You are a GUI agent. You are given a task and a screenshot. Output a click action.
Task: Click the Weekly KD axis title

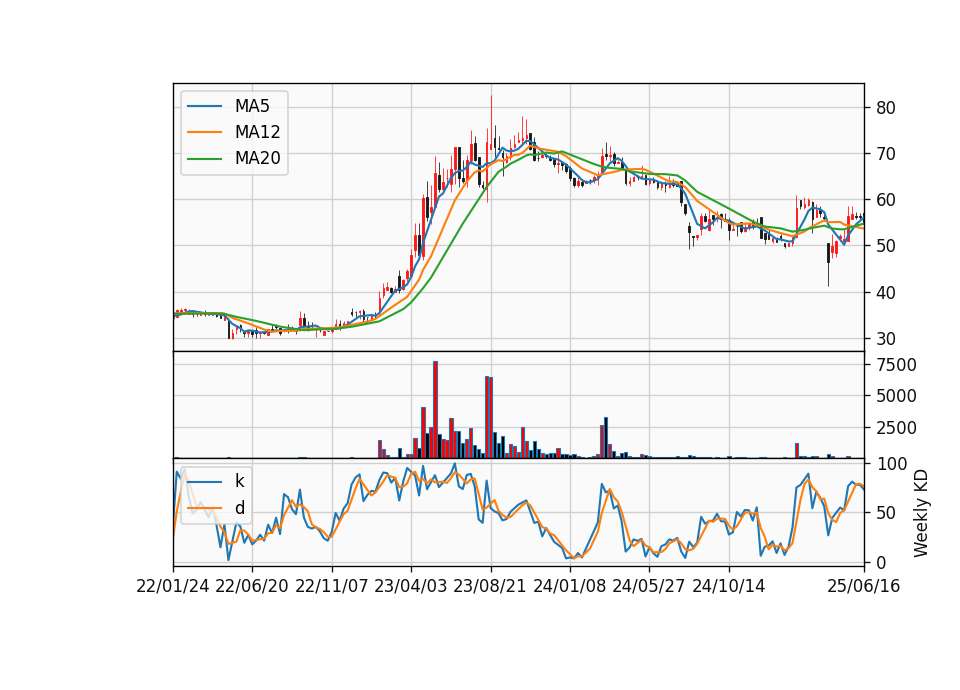[920, 513]
